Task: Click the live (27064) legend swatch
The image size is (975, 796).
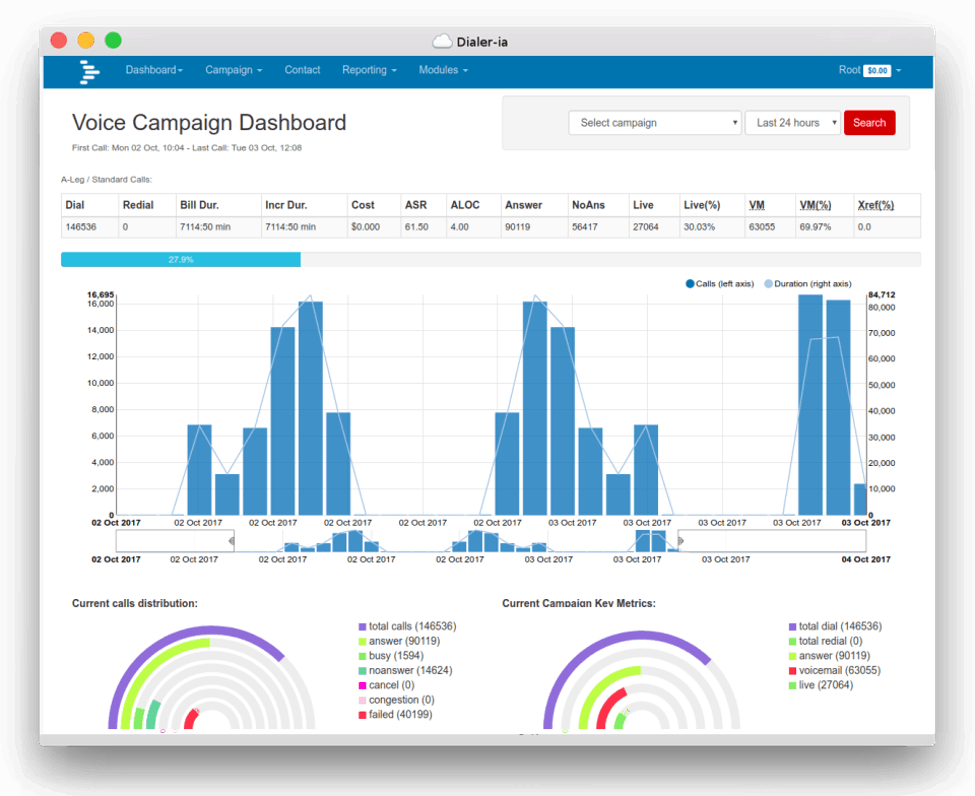Action: click(793, 685)
